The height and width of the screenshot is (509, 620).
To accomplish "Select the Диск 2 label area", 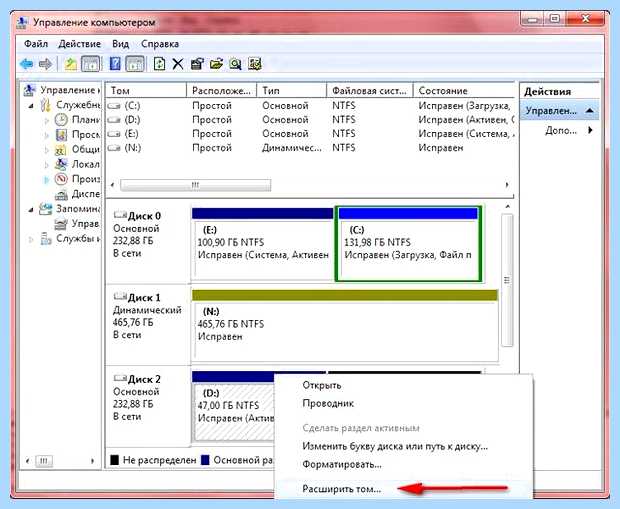I will click(x=148, y=406).
